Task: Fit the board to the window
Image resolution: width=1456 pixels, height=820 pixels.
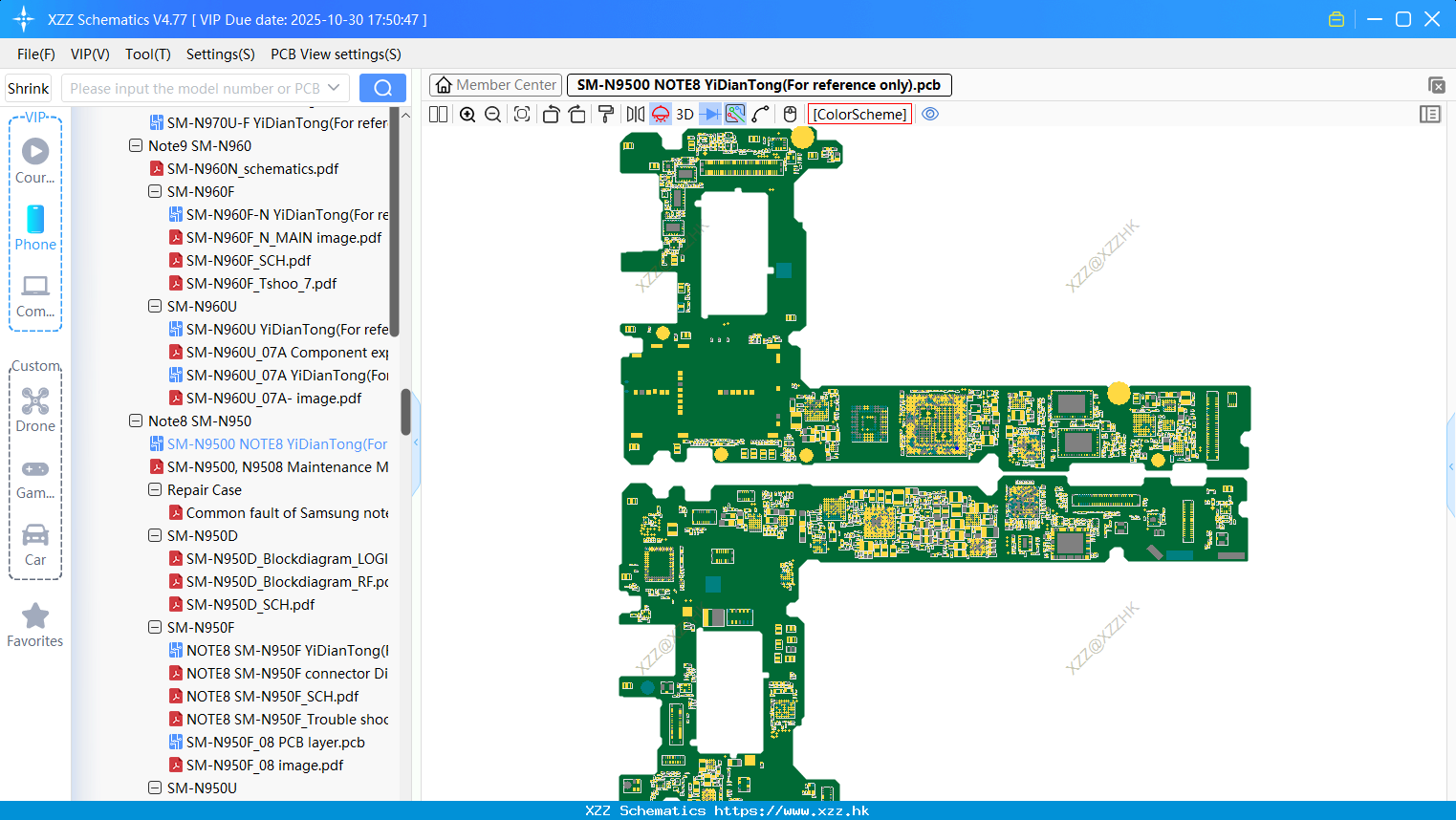Action: pyautogui.click(x=522, y=114)
